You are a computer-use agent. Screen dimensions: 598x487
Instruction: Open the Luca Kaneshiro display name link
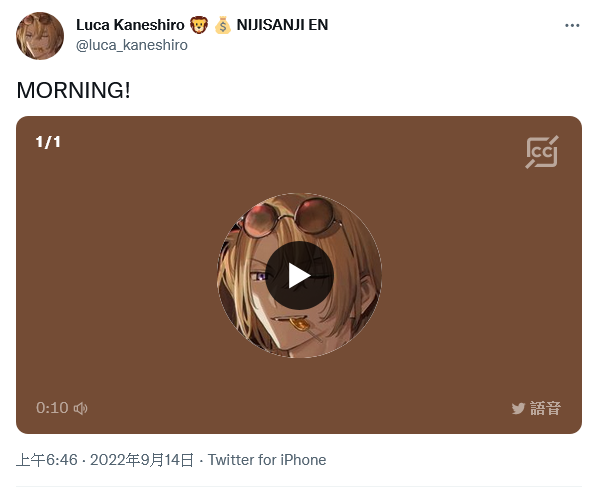pyautogui.click(x=130, y=25)
